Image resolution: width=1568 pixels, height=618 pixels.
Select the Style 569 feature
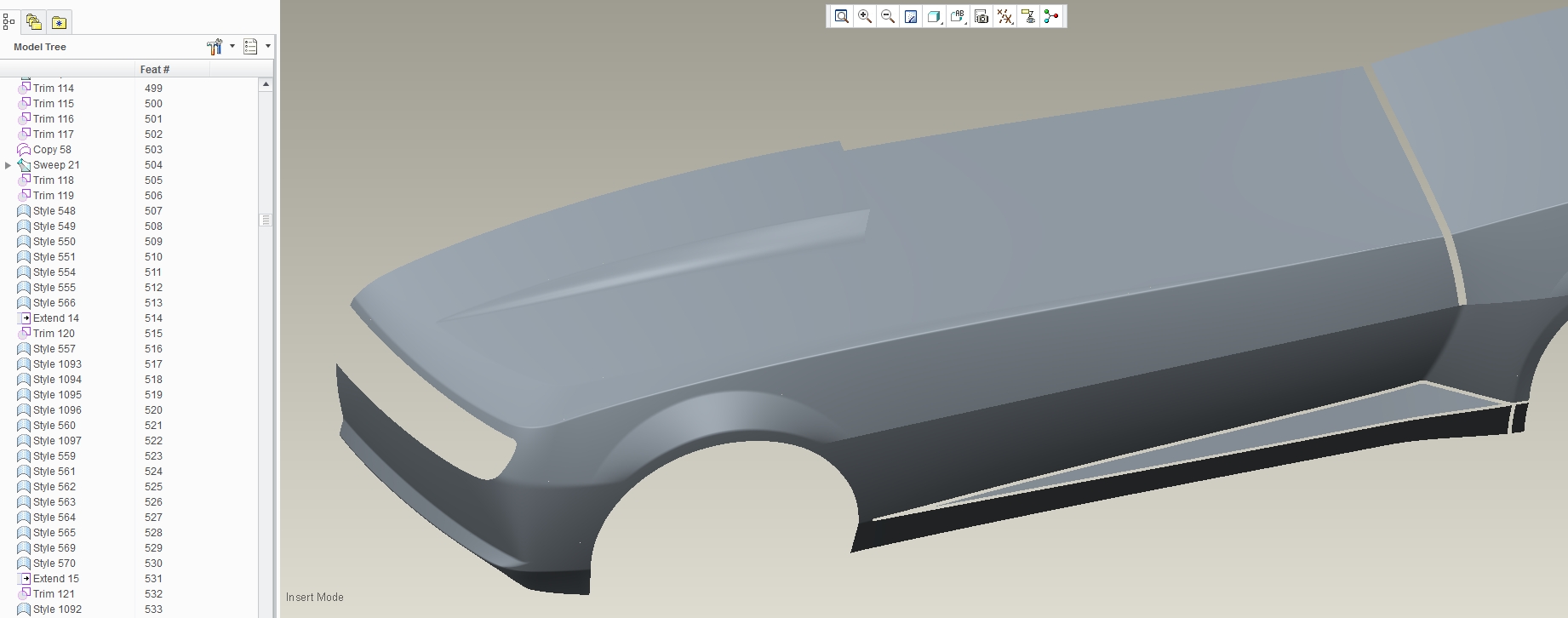pyautogui.click(x=46, y=548)
